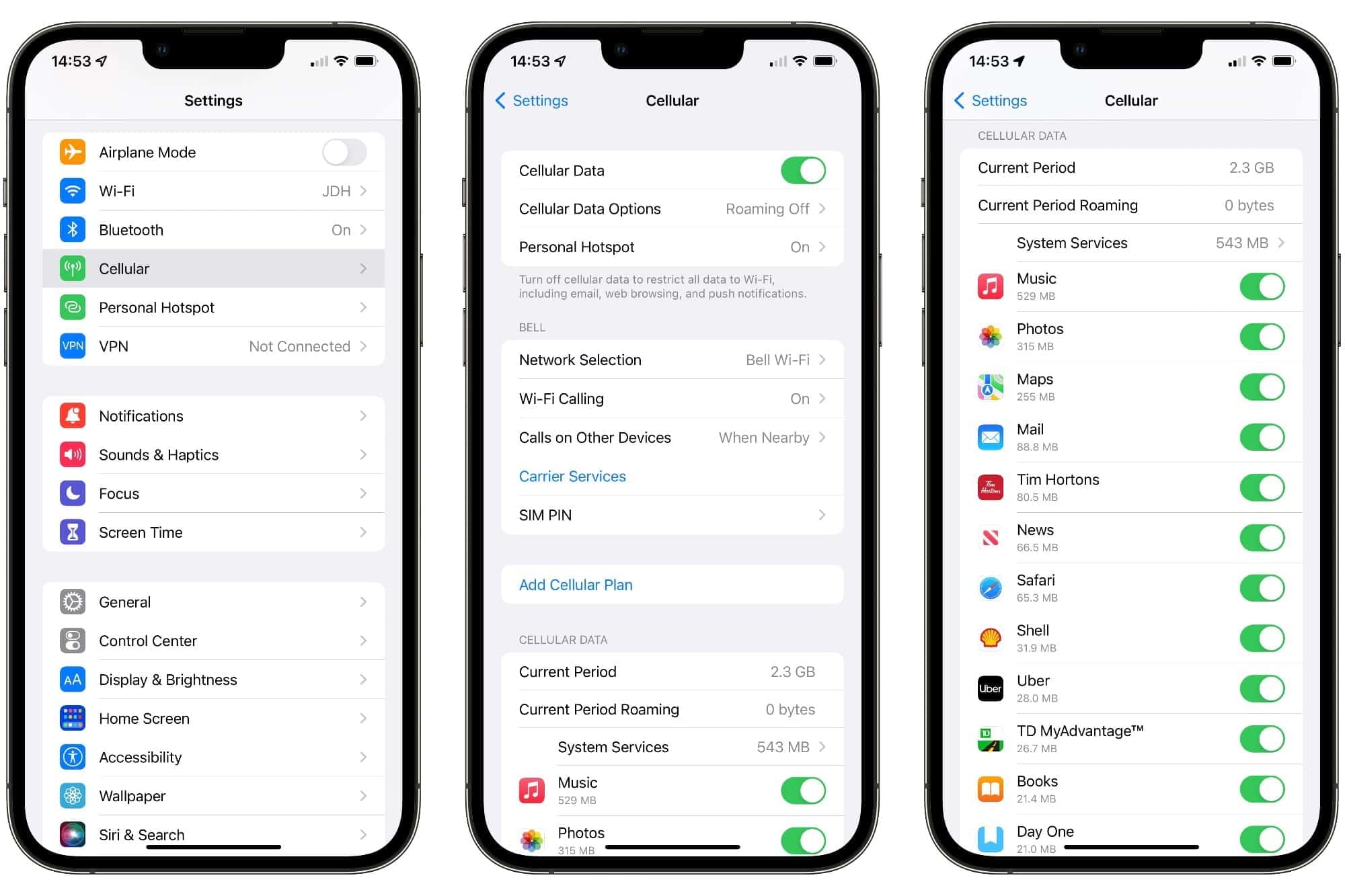The image size is (1345, 896).
Task: Open Personal Hotspot settings row
Action: [215, 307]
